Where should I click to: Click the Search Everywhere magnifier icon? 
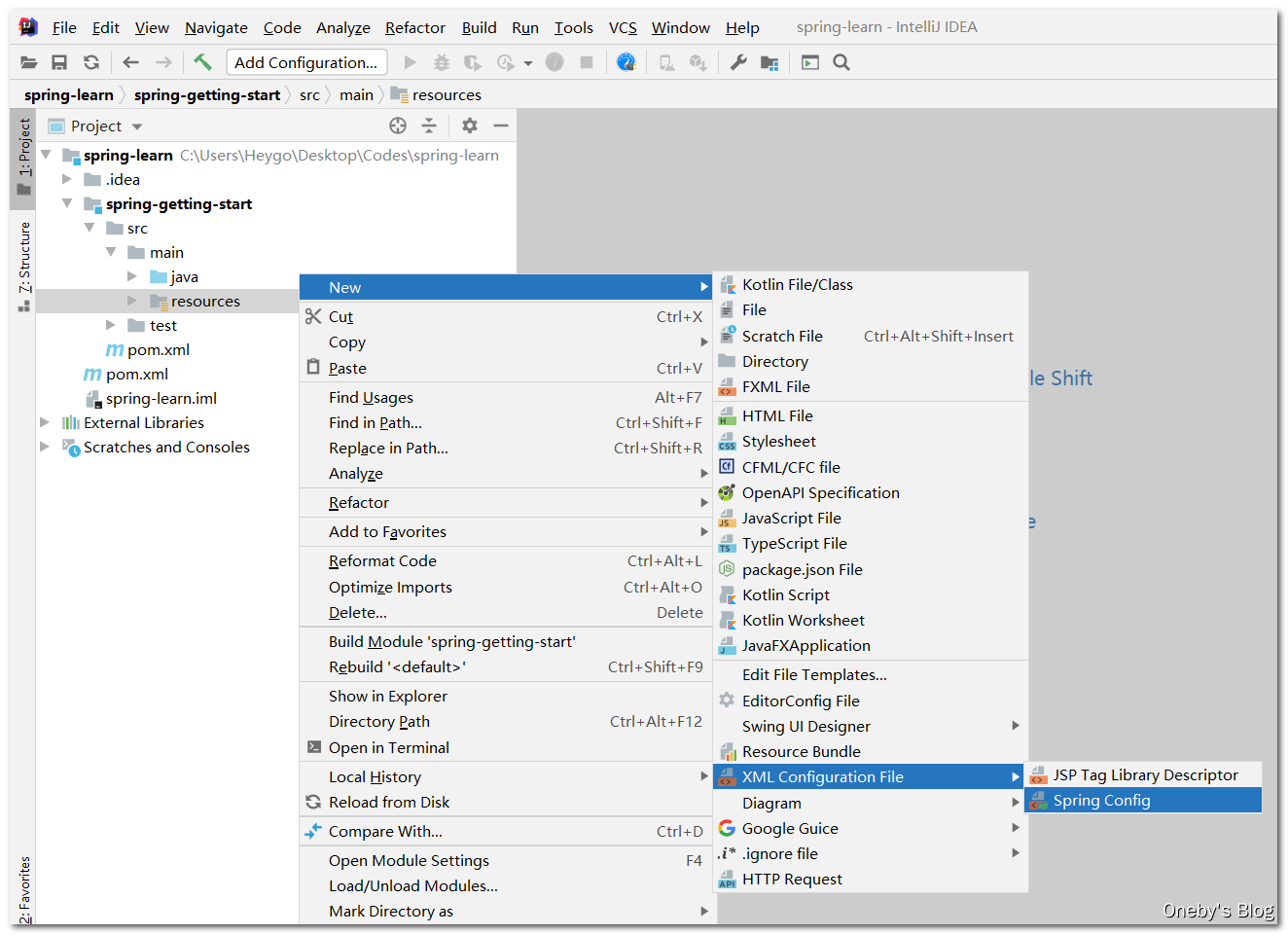click(x=841, y=62)
